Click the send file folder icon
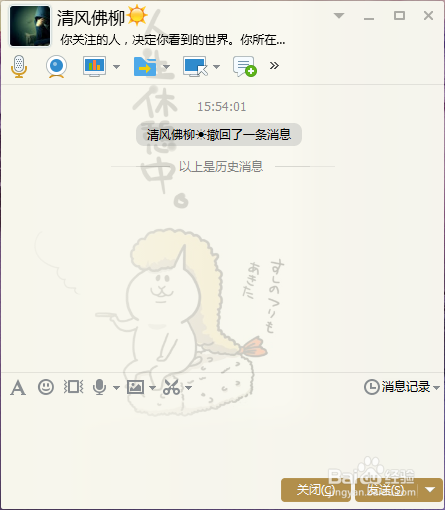445x510 pixels. click(x=145, y=66)
